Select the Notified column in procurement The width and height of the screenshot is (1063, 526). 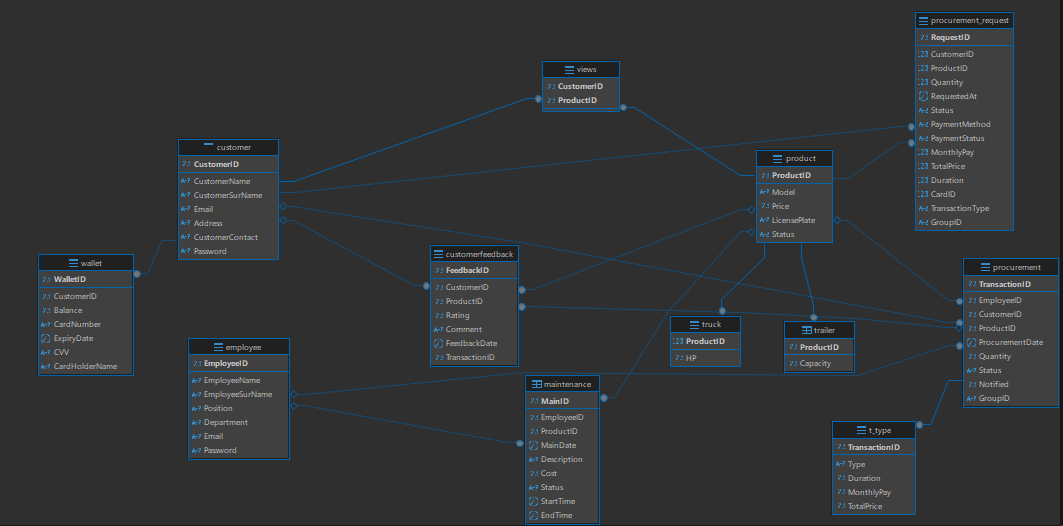(x=994, y=384)
